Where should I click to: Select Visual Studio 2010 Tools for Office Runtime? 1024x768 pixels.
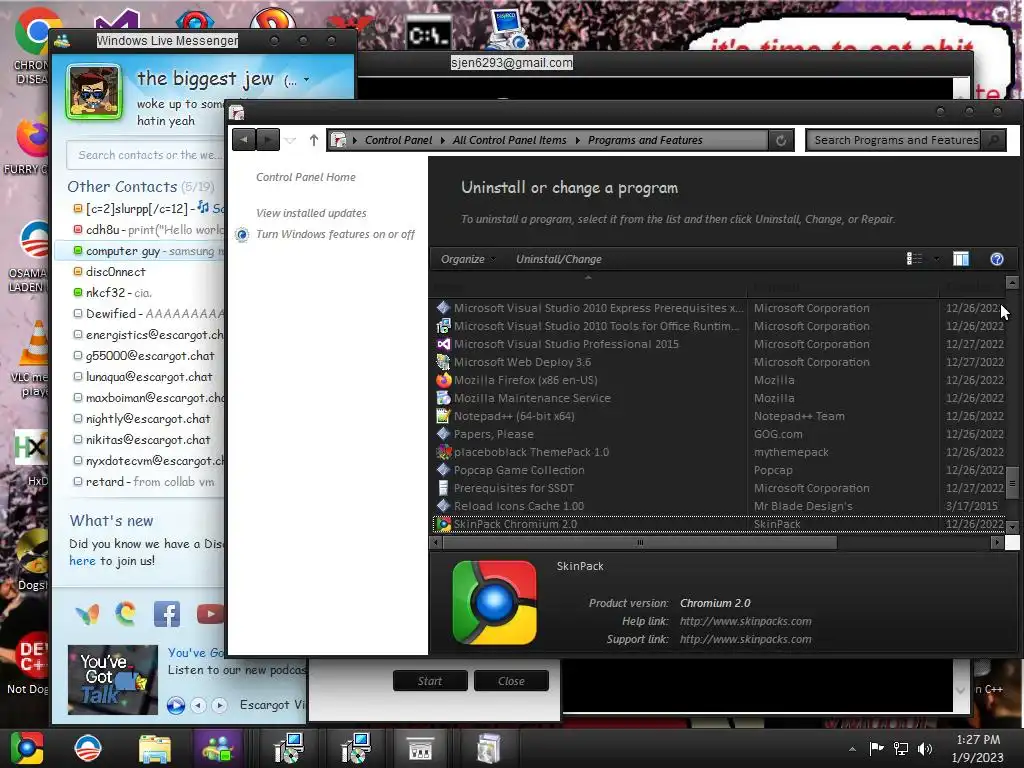718,326
